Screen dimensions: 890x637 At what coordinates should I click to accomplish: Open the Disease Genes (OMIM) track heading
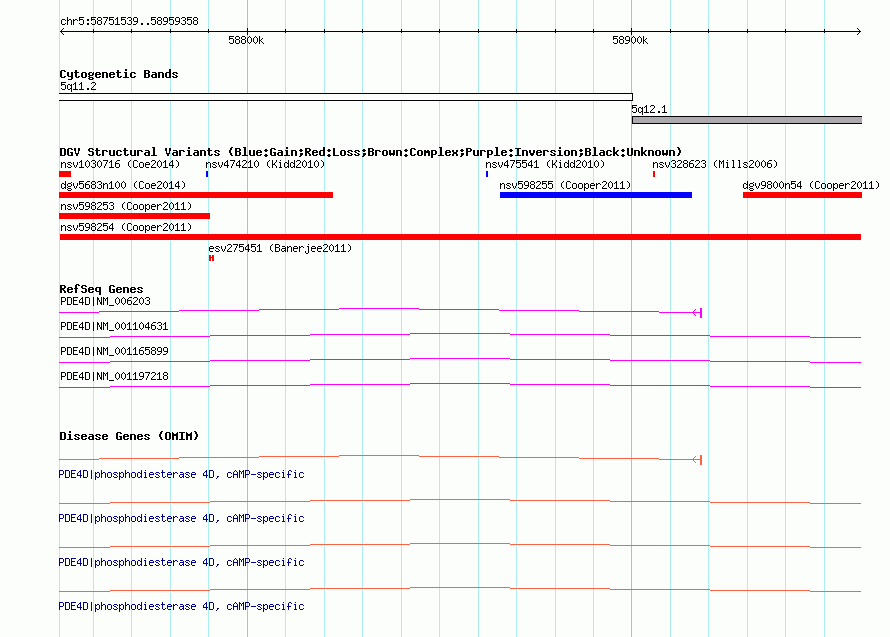pos(129,436)
